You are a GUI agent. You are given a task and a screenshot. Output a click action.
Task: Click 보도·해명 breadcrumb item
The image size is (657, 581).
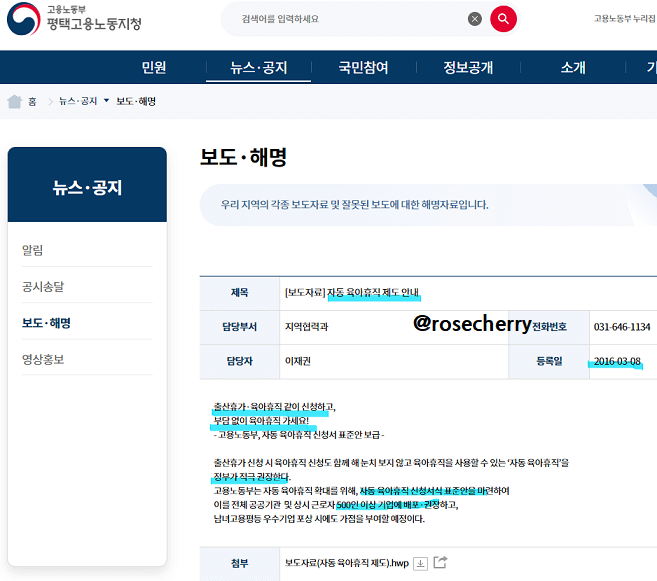136,101
